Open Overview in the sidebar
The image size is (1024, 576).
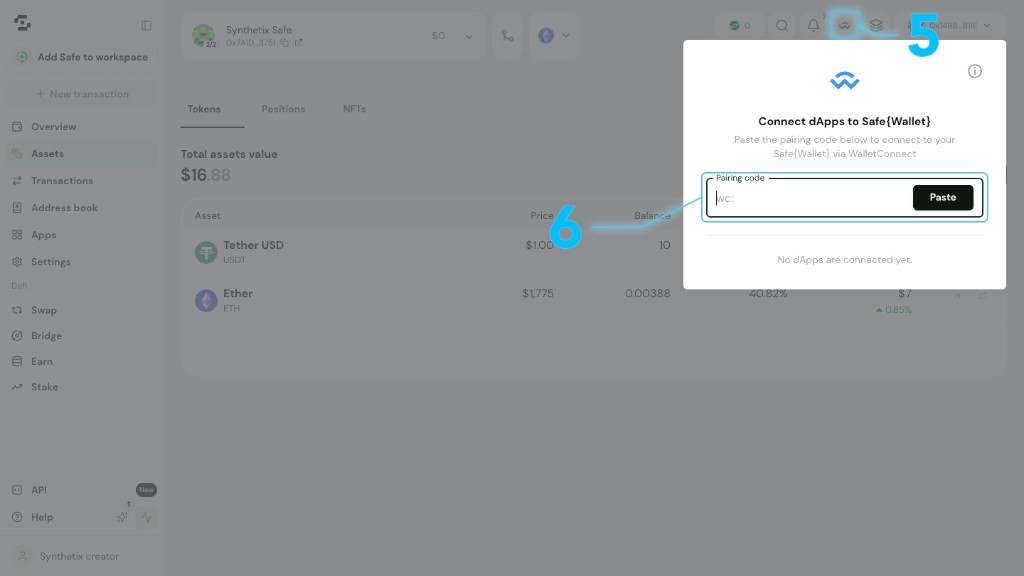tap(54, 127)
